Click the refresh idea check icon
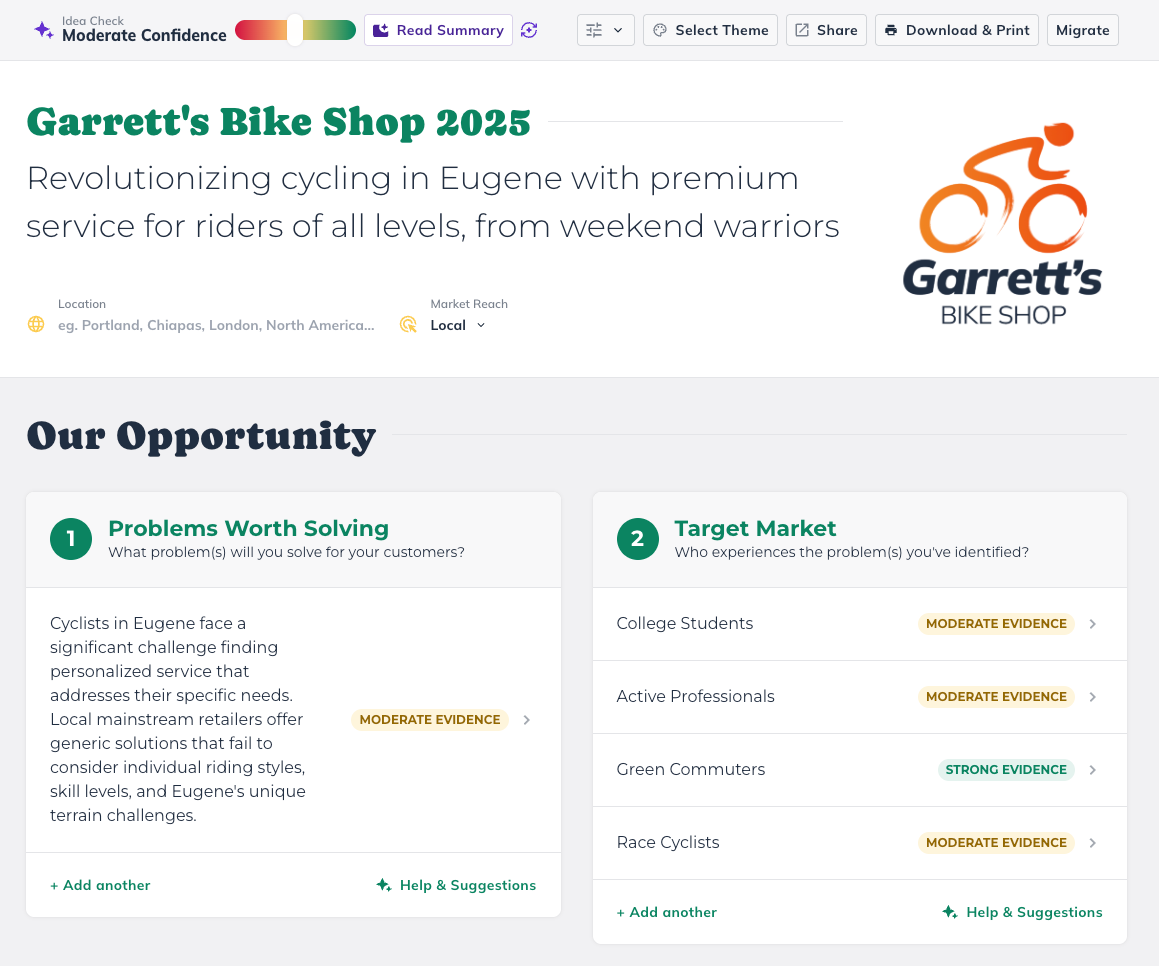 528,30
